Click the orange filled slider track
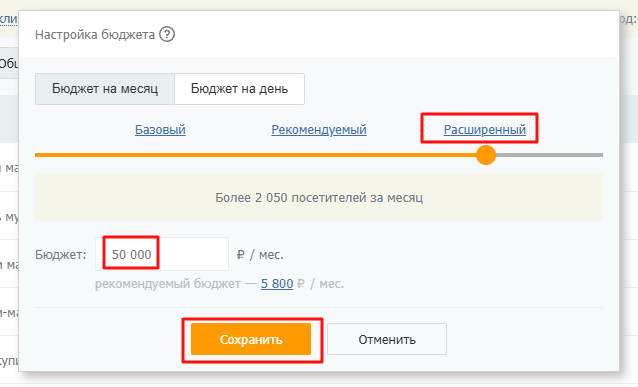Image resolution: width=638 pixels, height=387 pixels. point(256,155)
